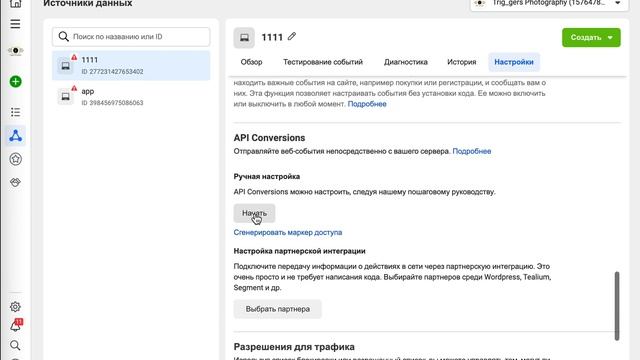
Task: Click the pixel device icon next to 1111 title
Action: coord(244,38)
